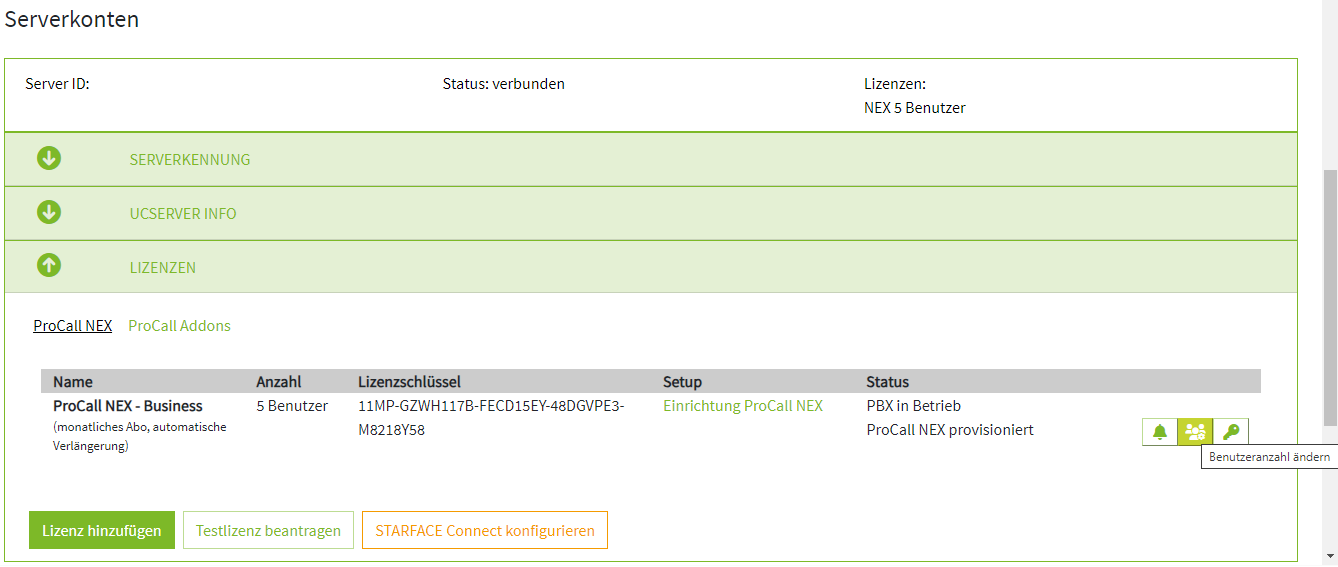Image resolution: width=1338 pixels, height=567 pixels.
Task: Click the scrollbar down arrow
Action: tap(1329, 556)
